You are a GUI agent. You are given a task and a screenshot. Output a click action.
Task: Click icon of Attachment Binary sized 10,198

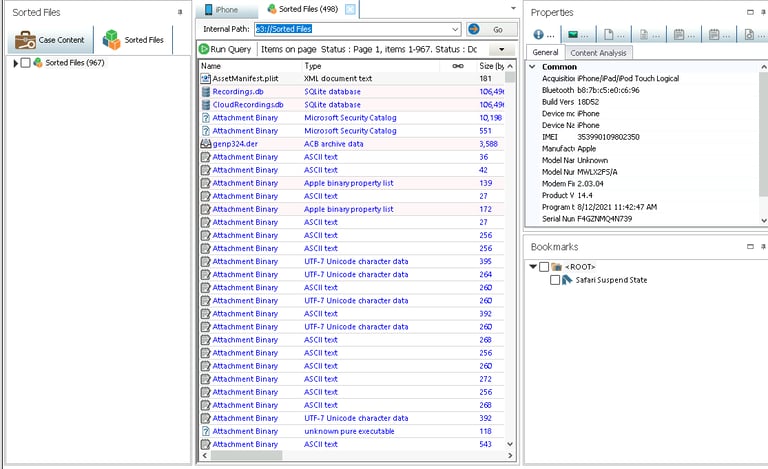click(206, 117)
